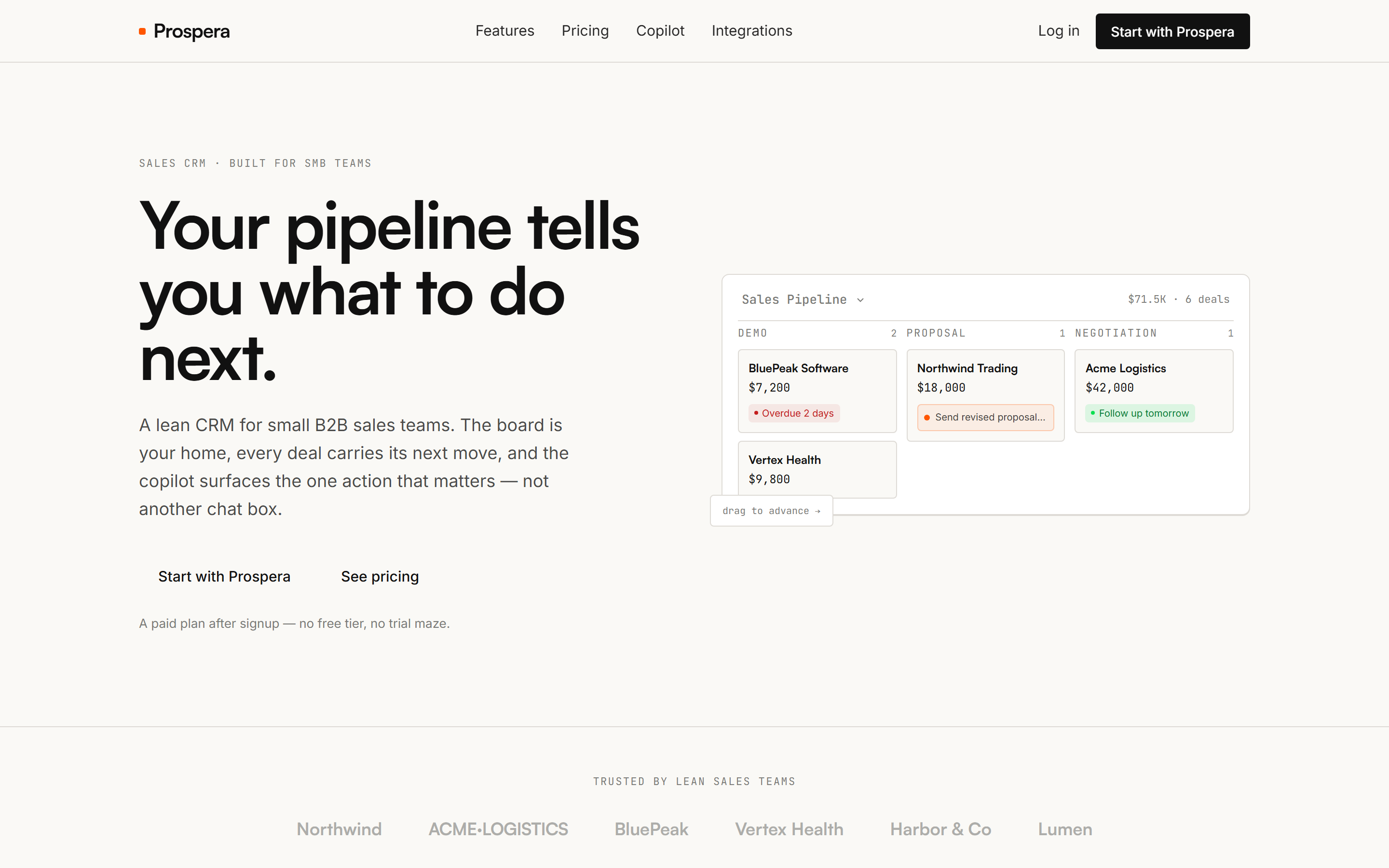Select Integrations in the header menu

pos(752,30)
